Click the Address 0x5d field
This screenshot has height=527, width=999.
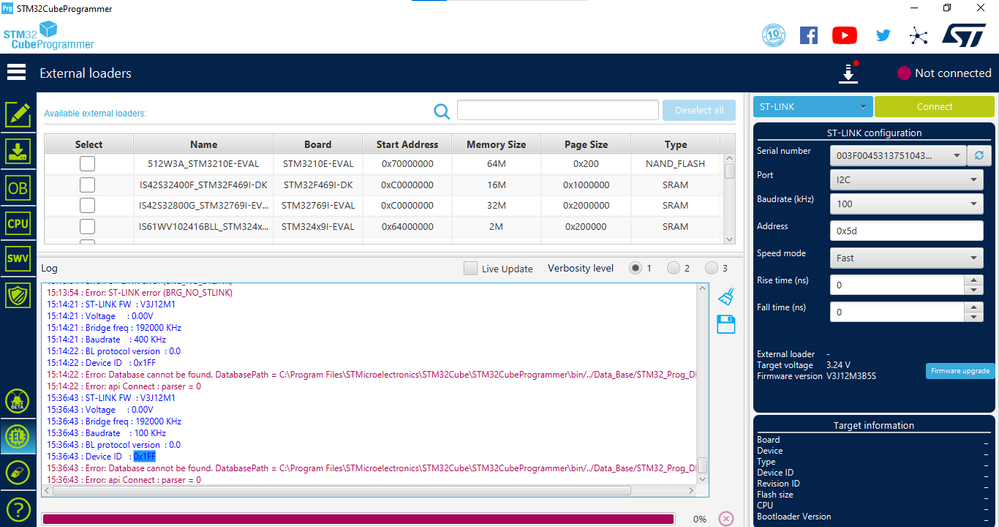906,231
